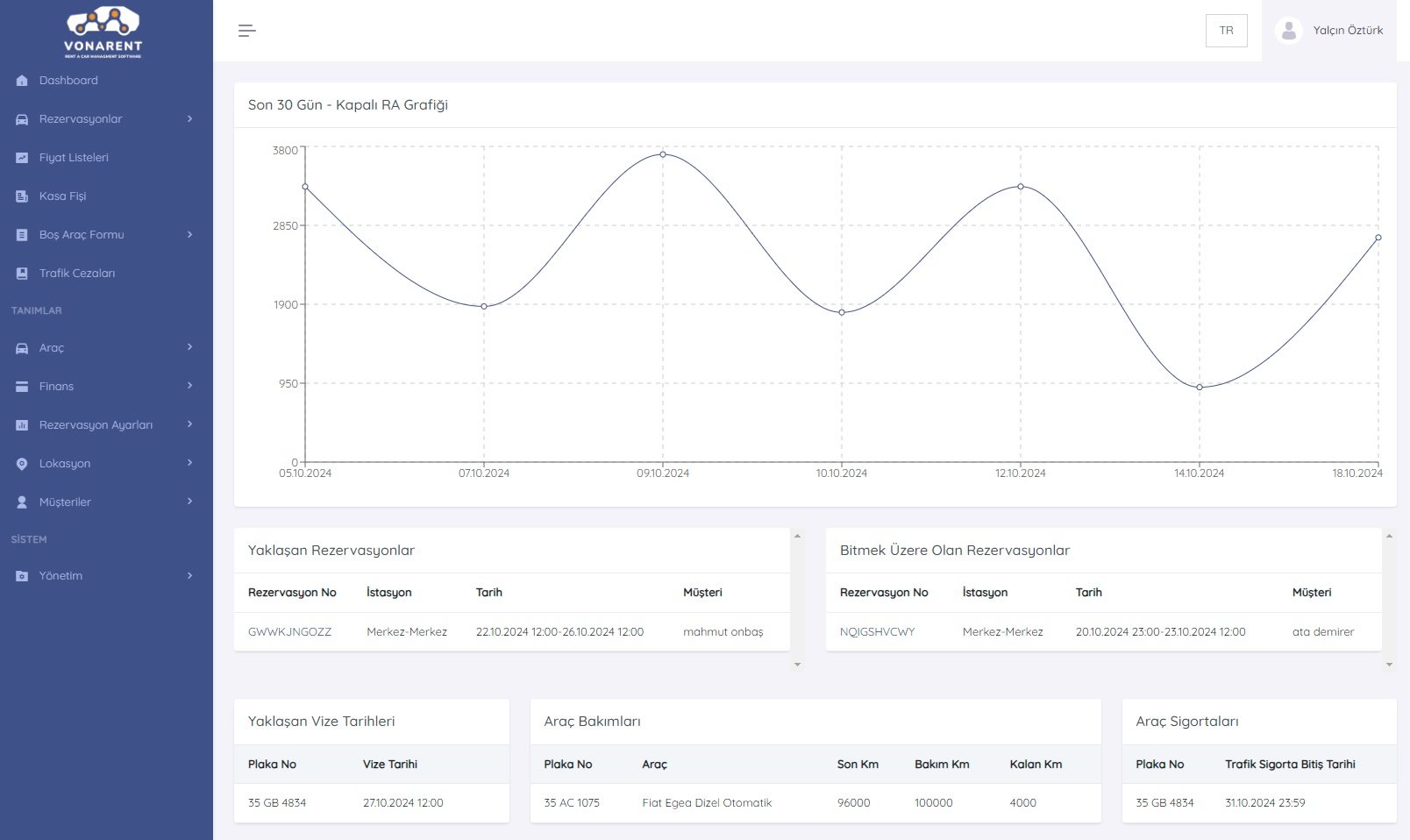This screenshot has height=840, width=1410.
Task: Expand the Araç submenu chevron
Action: [189, 347]
